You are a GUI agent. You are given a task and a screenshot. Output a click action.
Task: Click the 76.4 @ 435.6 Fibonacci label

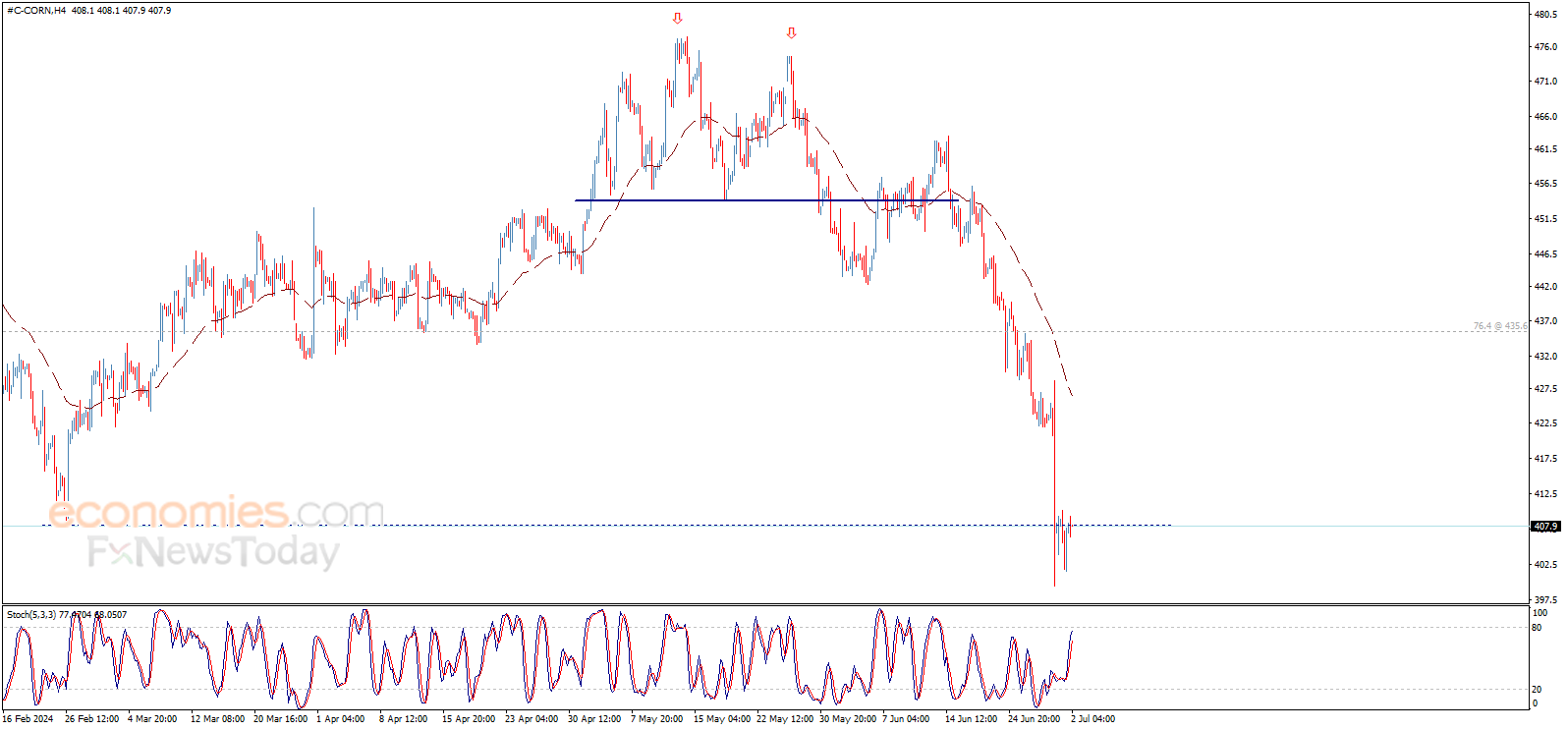1500,326
